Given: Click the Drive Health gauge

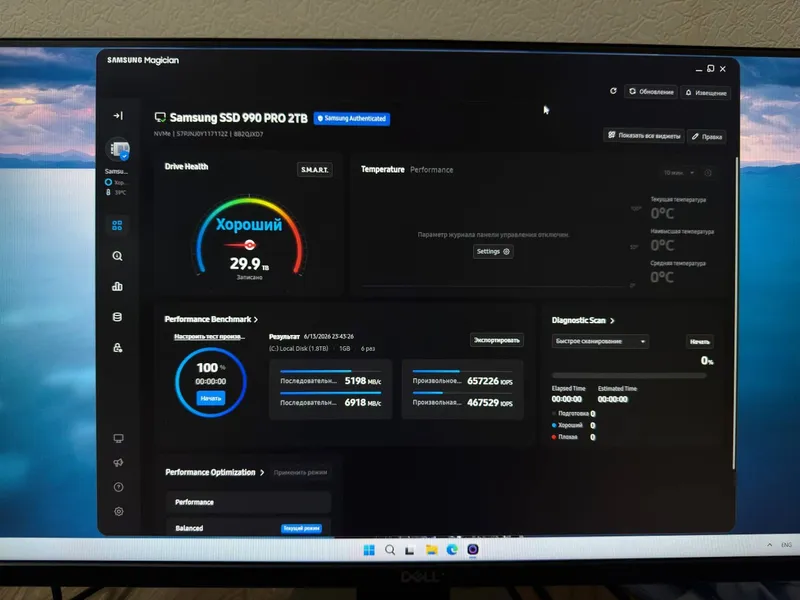Looking at the screenshot, I should tap(249, 238).
